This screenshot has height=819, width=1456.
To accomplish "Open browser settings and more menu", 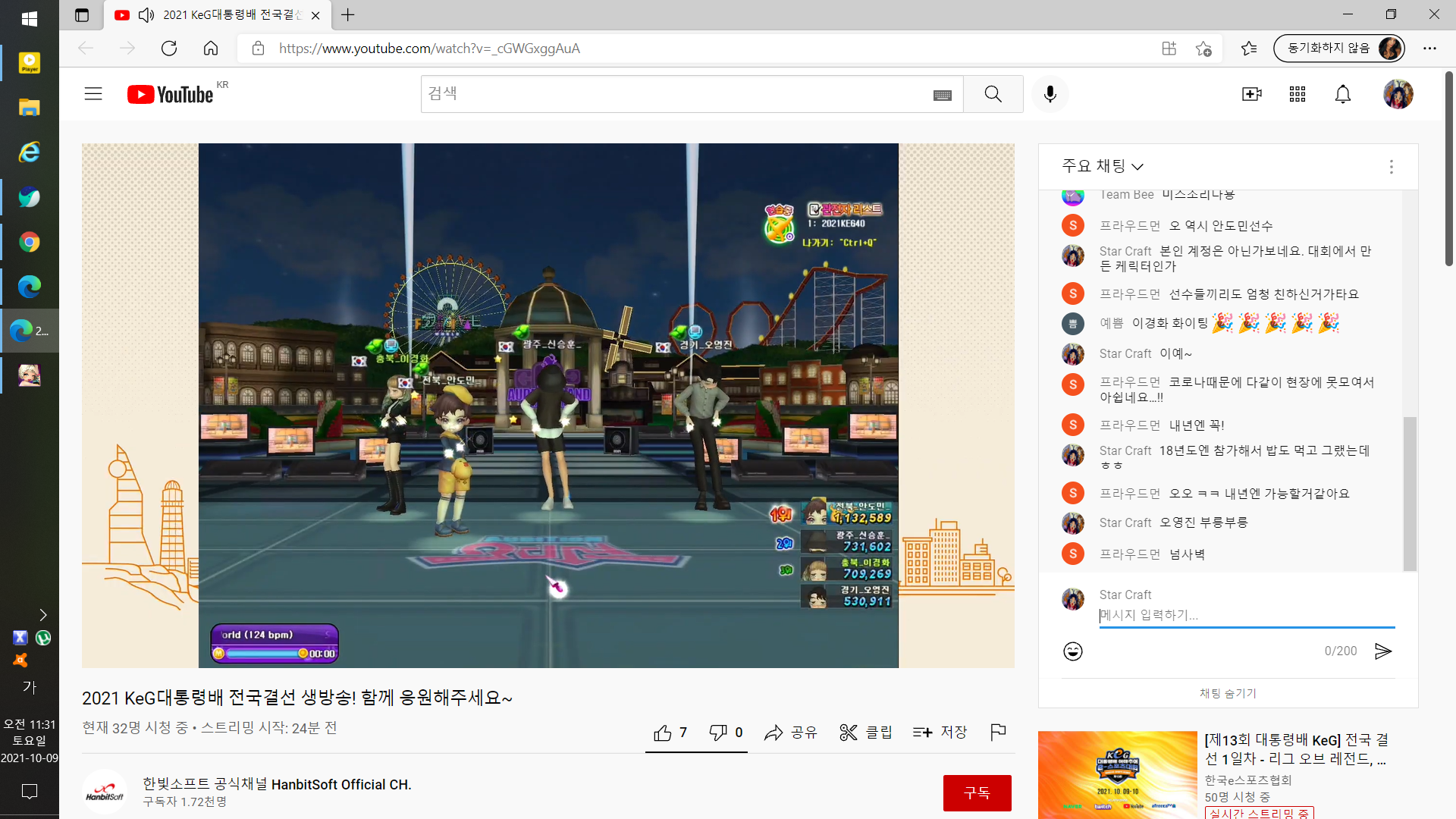I will point(1429,49).
